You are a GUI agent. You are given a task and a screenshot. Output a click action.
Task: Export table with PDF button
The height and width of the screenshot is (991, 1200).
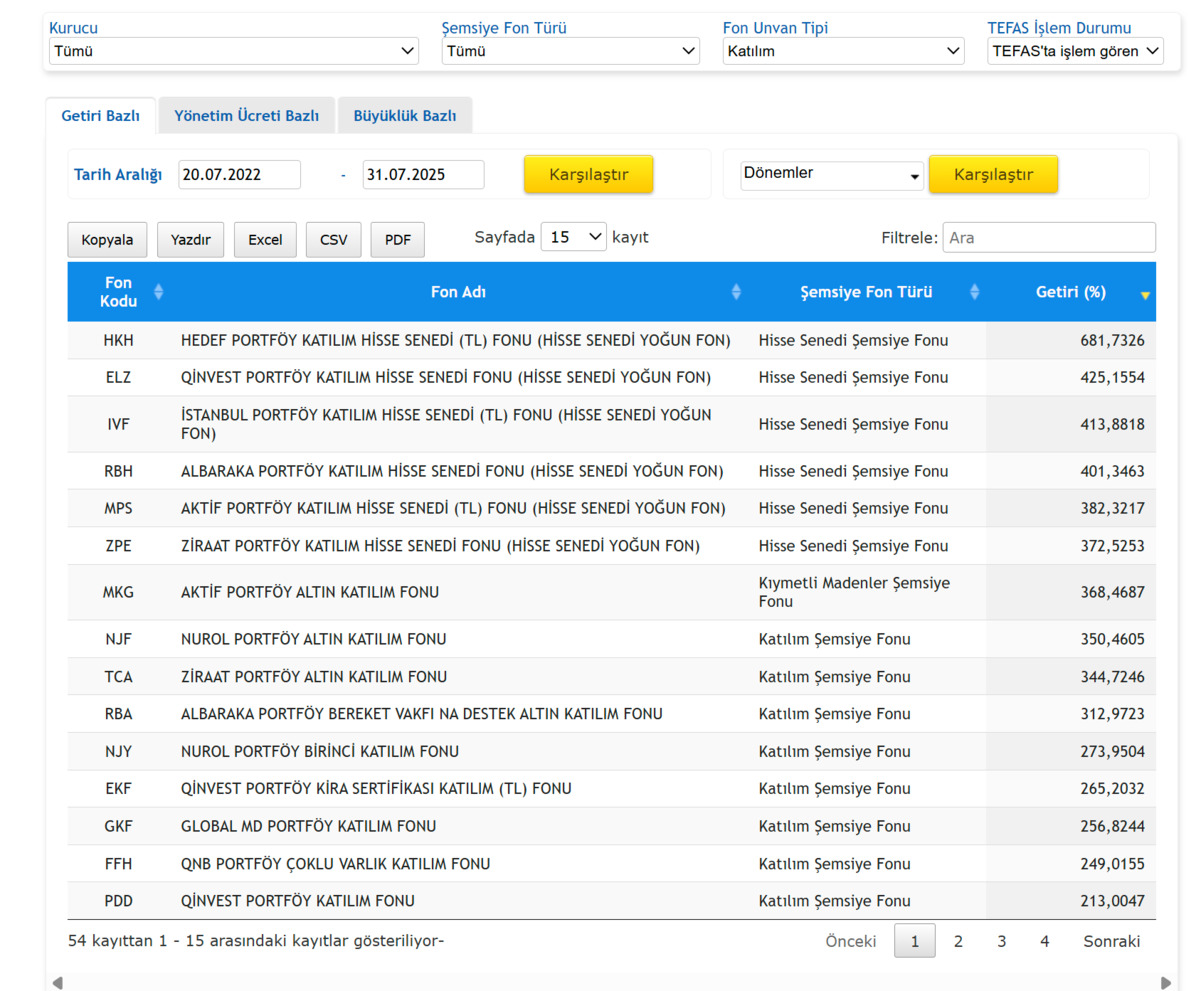tap(398, 240)
